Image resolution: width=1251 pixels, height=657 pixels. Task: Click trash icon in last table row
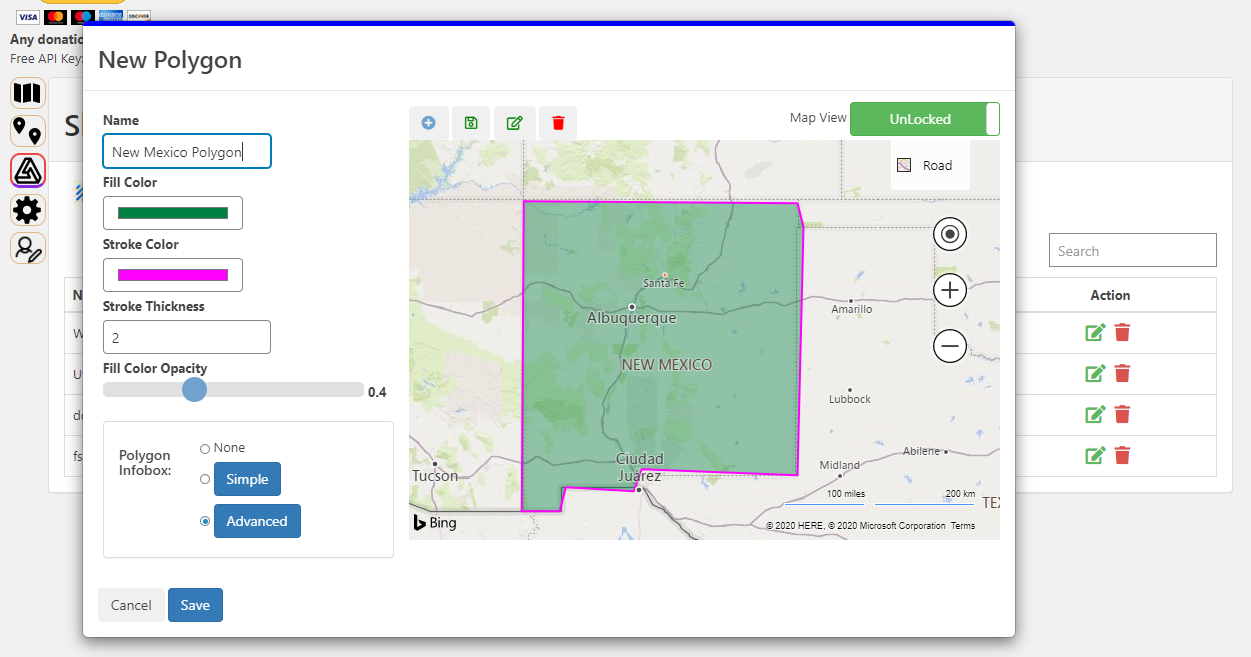tap(1122, 456)
